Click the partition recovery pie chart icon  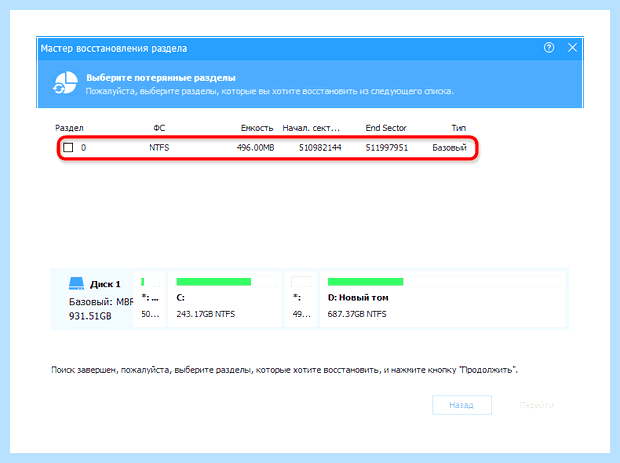(65, 83)
